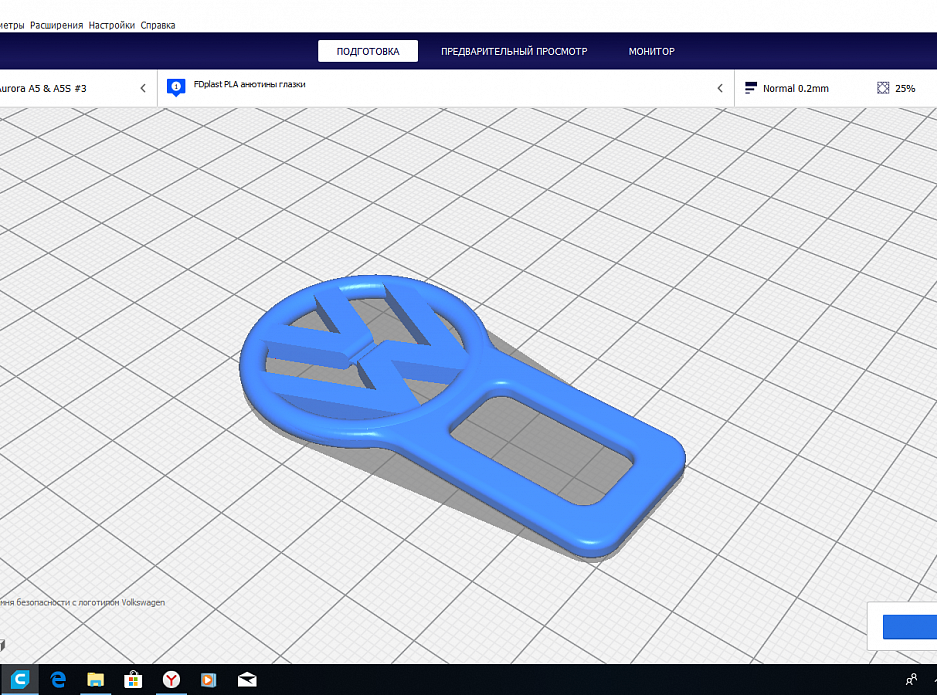Click the layer height profile icon

point(751,88)
